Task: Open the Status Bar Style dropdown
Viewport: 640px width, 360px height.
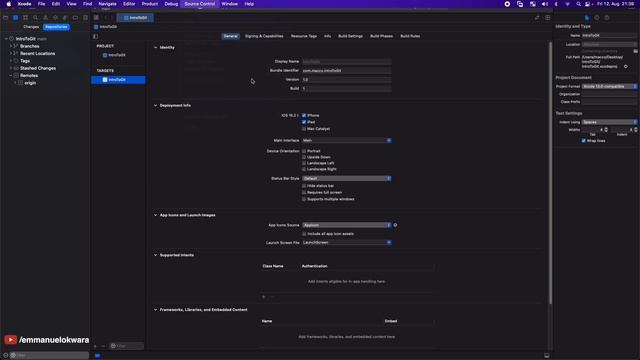Action: (347, 178)
